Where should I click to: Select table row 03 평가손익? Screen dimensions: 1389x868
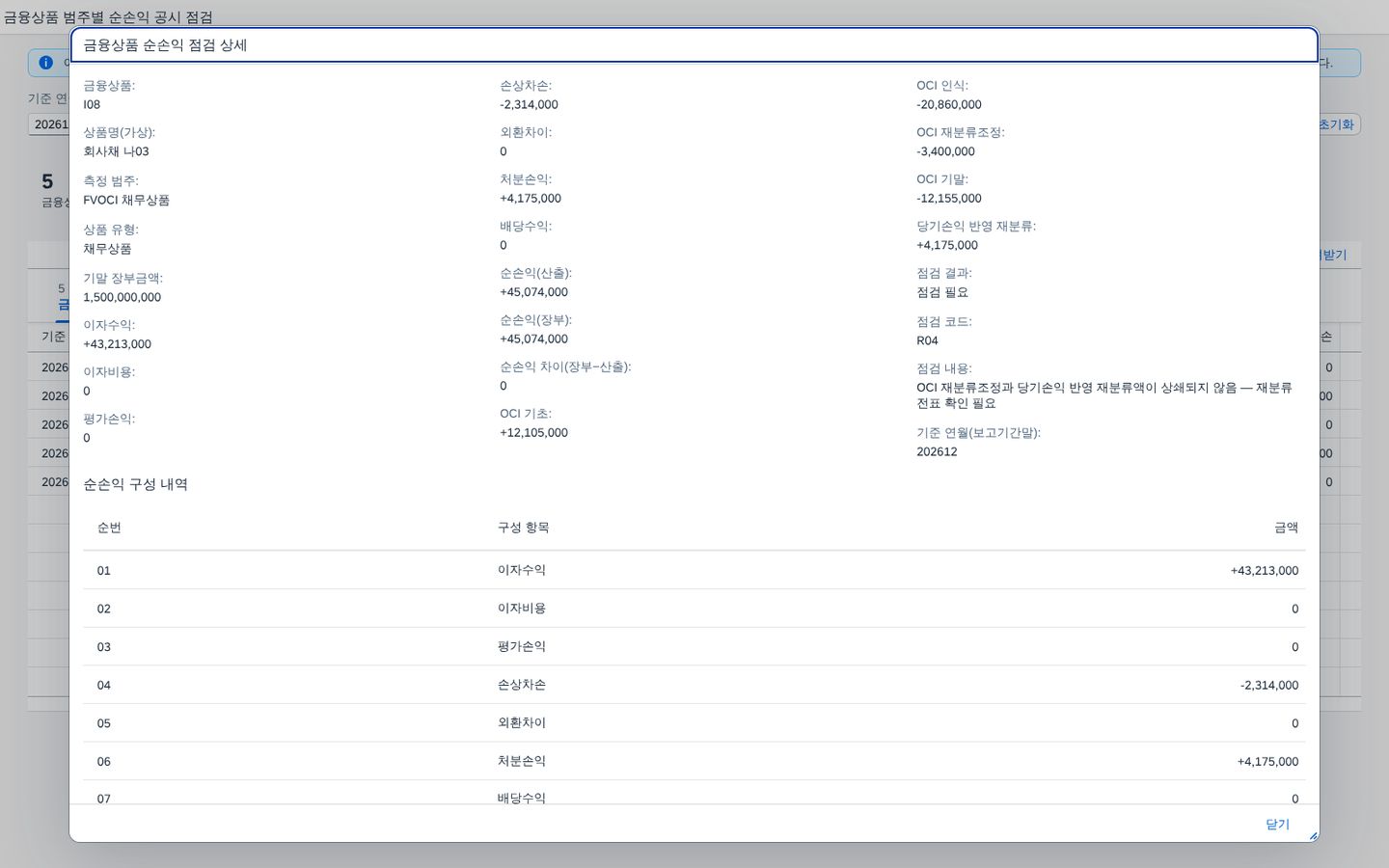coord(694,646)
